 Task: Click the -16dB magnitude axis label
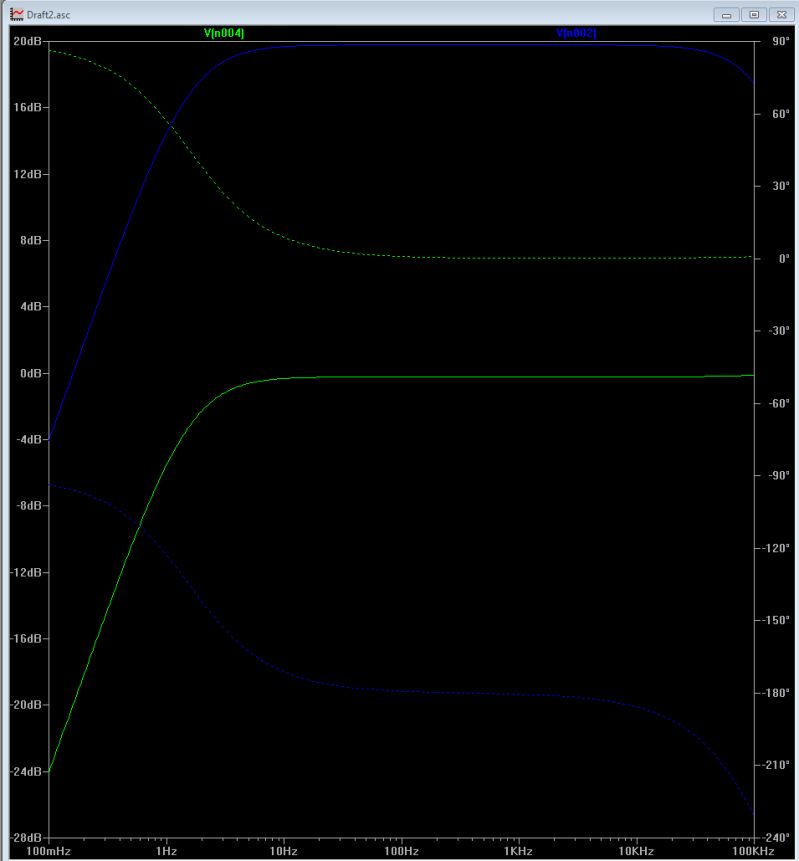coord(26,639)
